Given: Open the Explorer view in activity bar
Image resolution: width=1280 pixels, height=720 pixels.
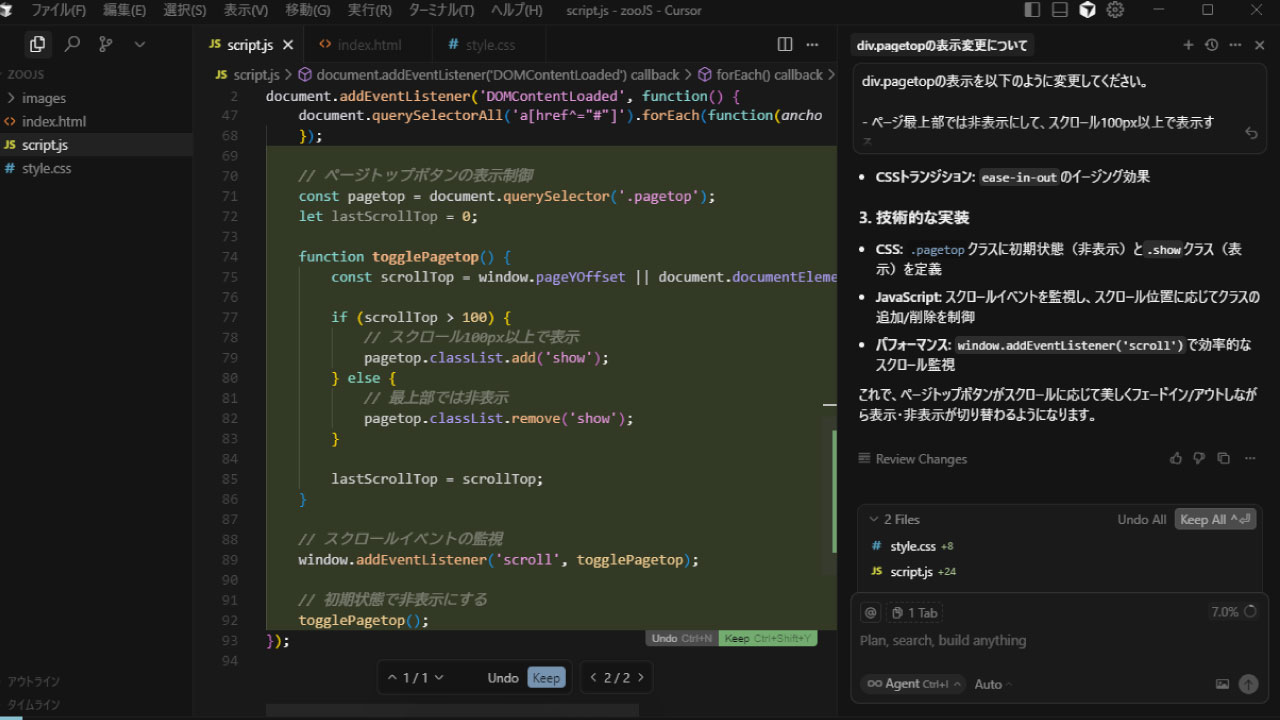Looking at the screenshot, I should 37,44.
